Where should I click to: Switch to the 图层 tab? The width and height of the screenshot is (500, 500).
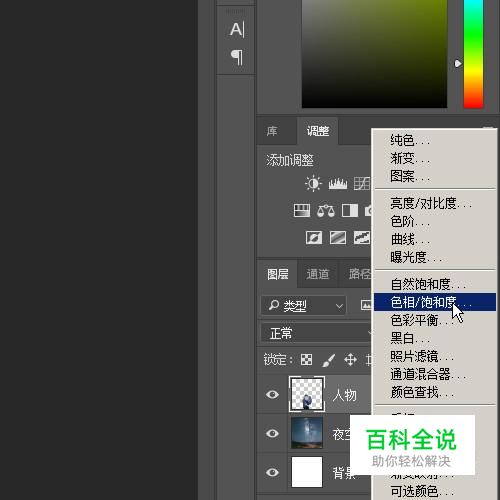tap(278, 274)
